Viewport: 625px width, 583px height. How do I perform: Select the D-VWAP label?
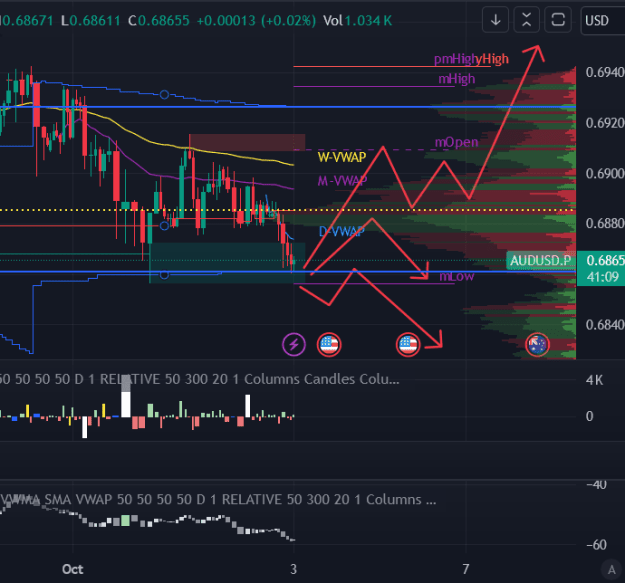click(x=342, y=232)
